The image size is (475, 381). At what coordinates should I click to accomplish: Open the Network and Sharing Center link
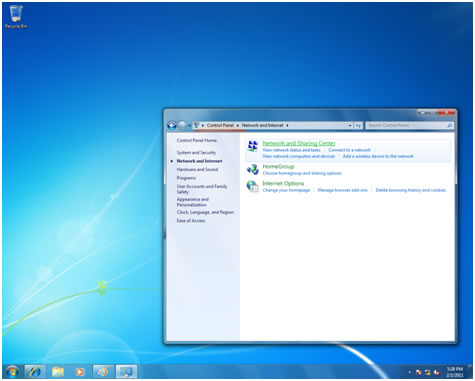299,143
